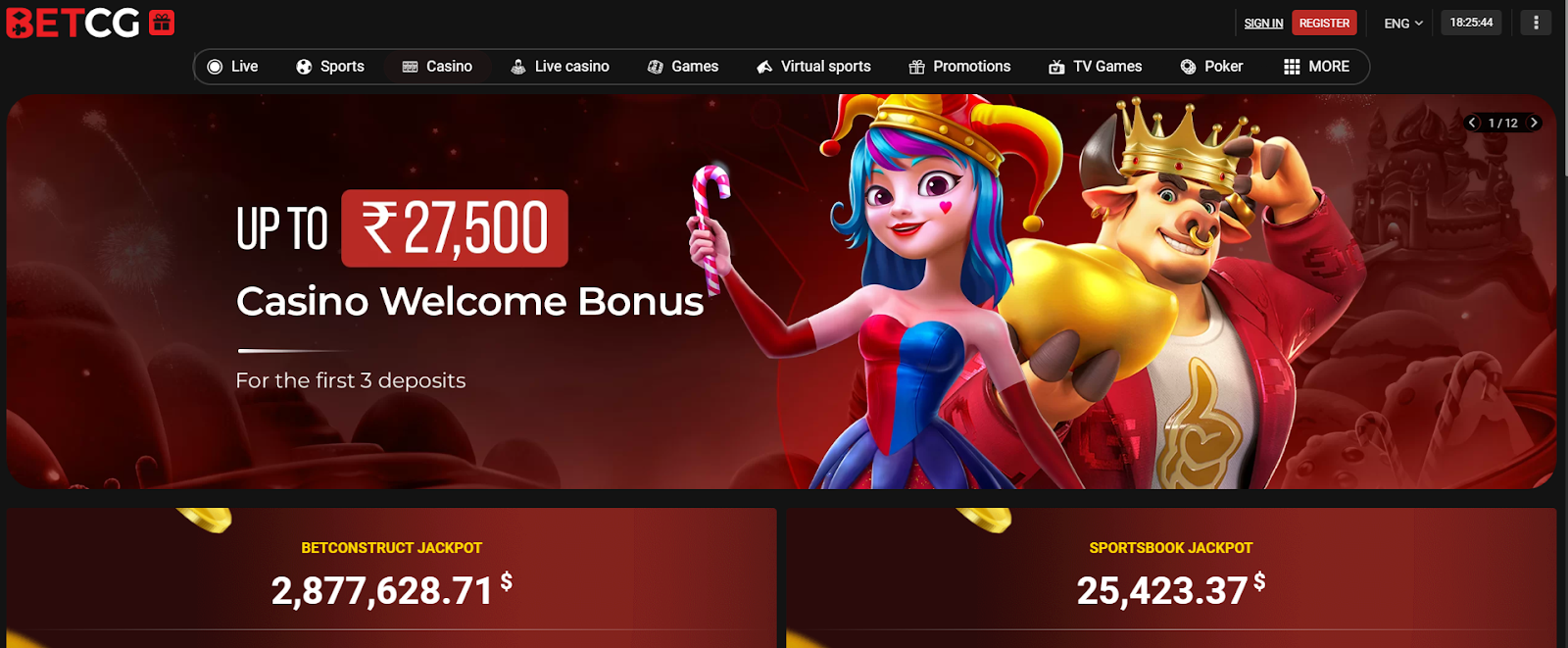Image resolution: width=1568 pixels, height=648 pixels.
Task: Click the Live broadcast icon
Action: (216, 67)
